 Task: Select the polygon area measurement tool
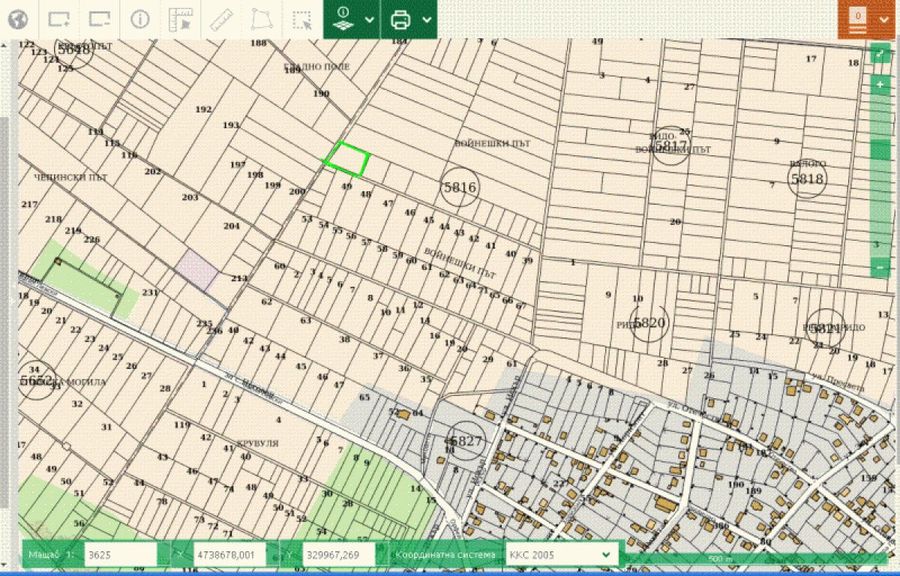point(261,19)
